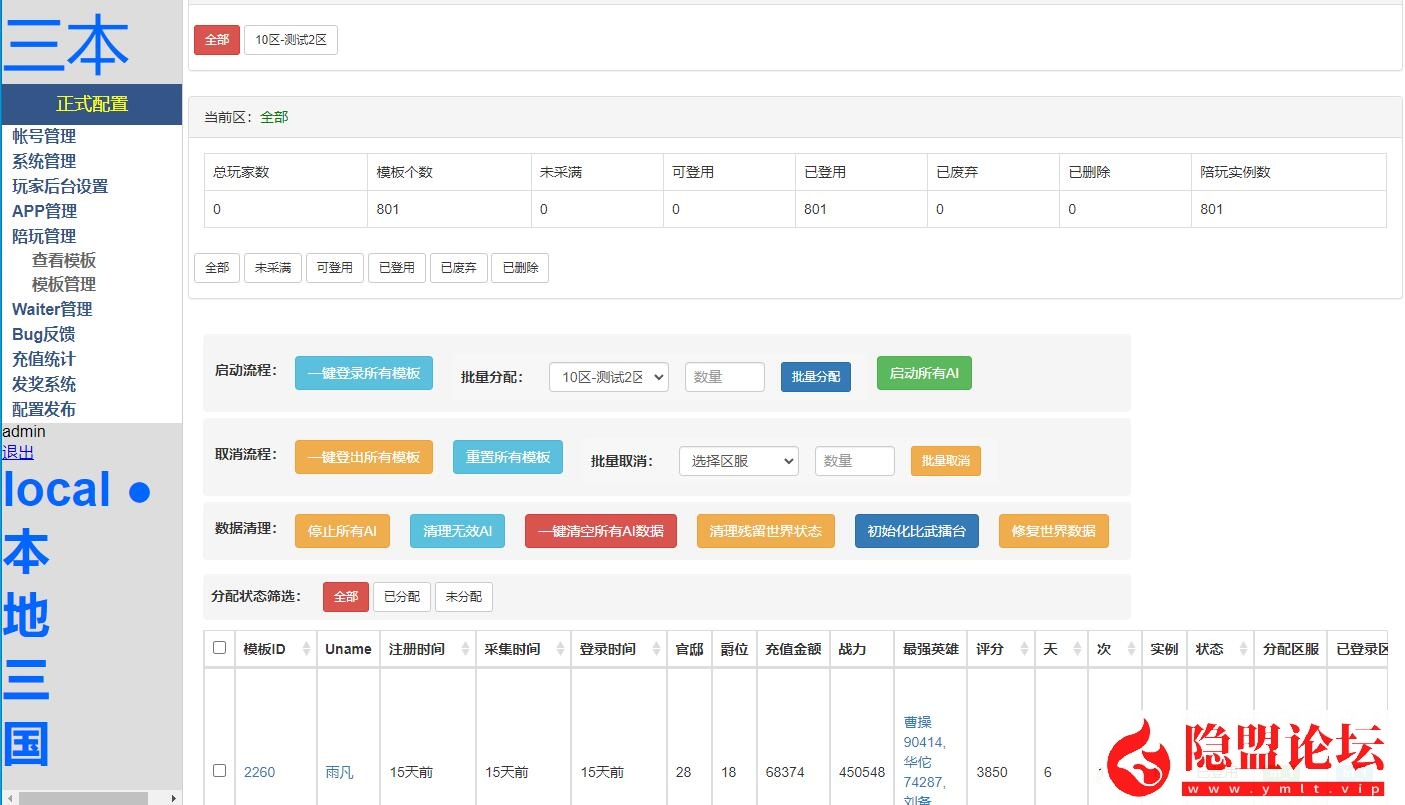Open 系统管理 from the sidebar menu
Screen dimensions: 1405x805
[44, 160]
